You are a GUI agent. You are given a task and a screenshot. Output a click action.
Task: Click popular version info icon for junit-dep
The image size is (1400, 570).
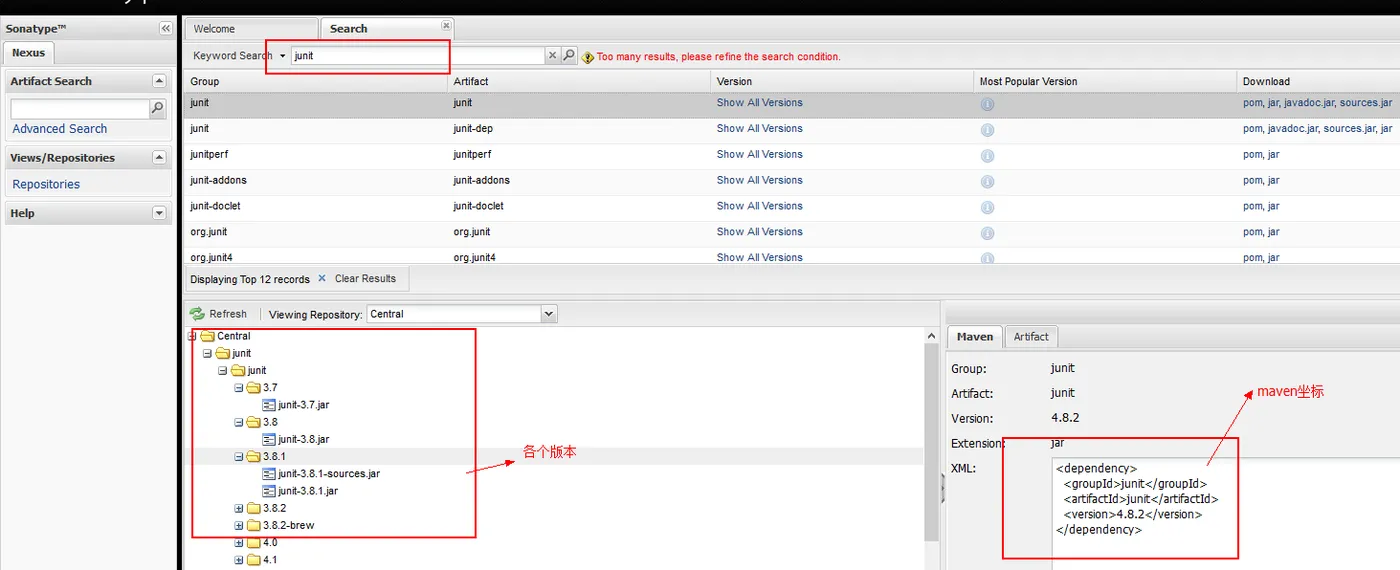point(987,130)
